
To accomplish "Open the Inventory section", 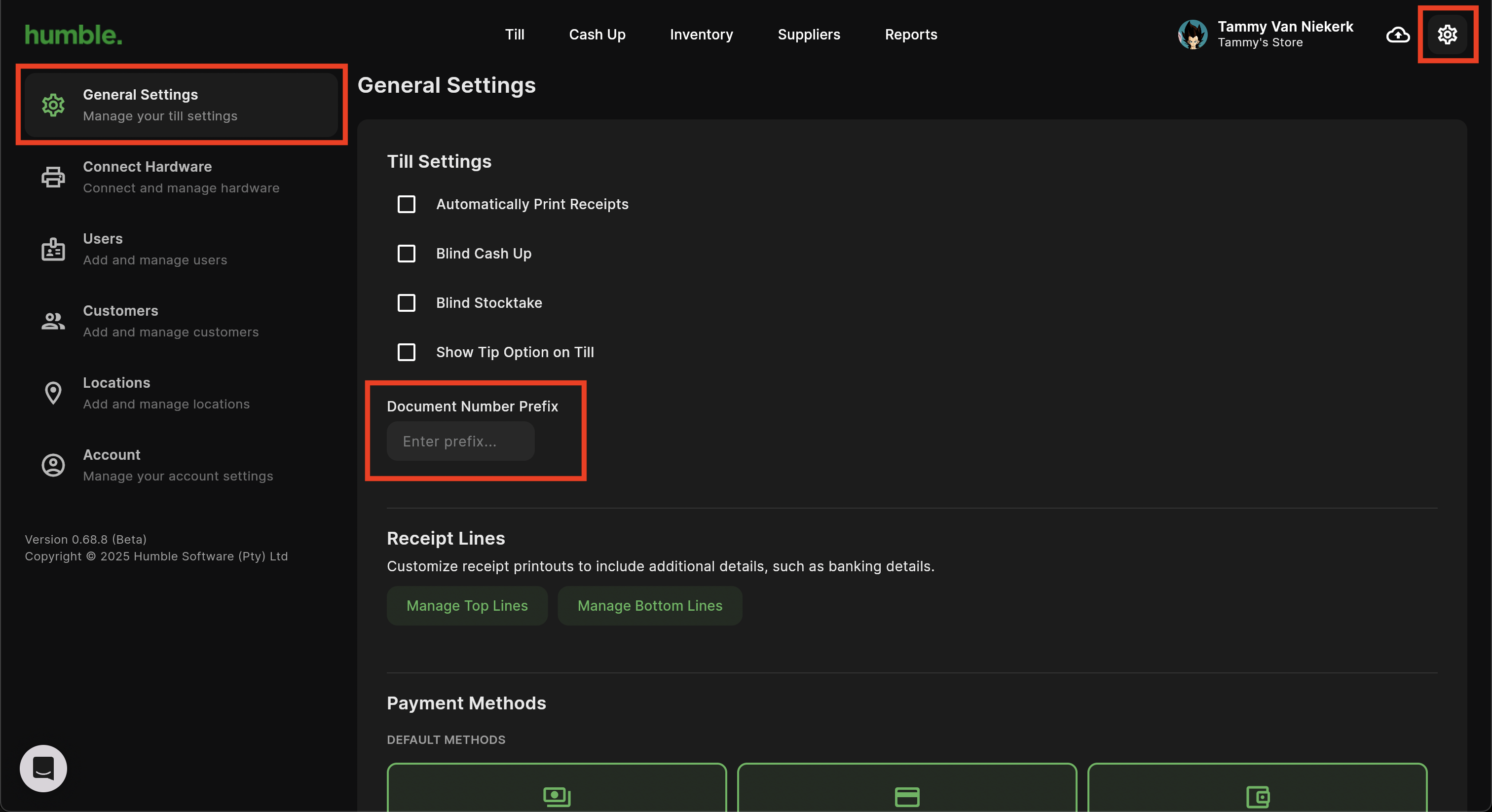I will (702, 35).
